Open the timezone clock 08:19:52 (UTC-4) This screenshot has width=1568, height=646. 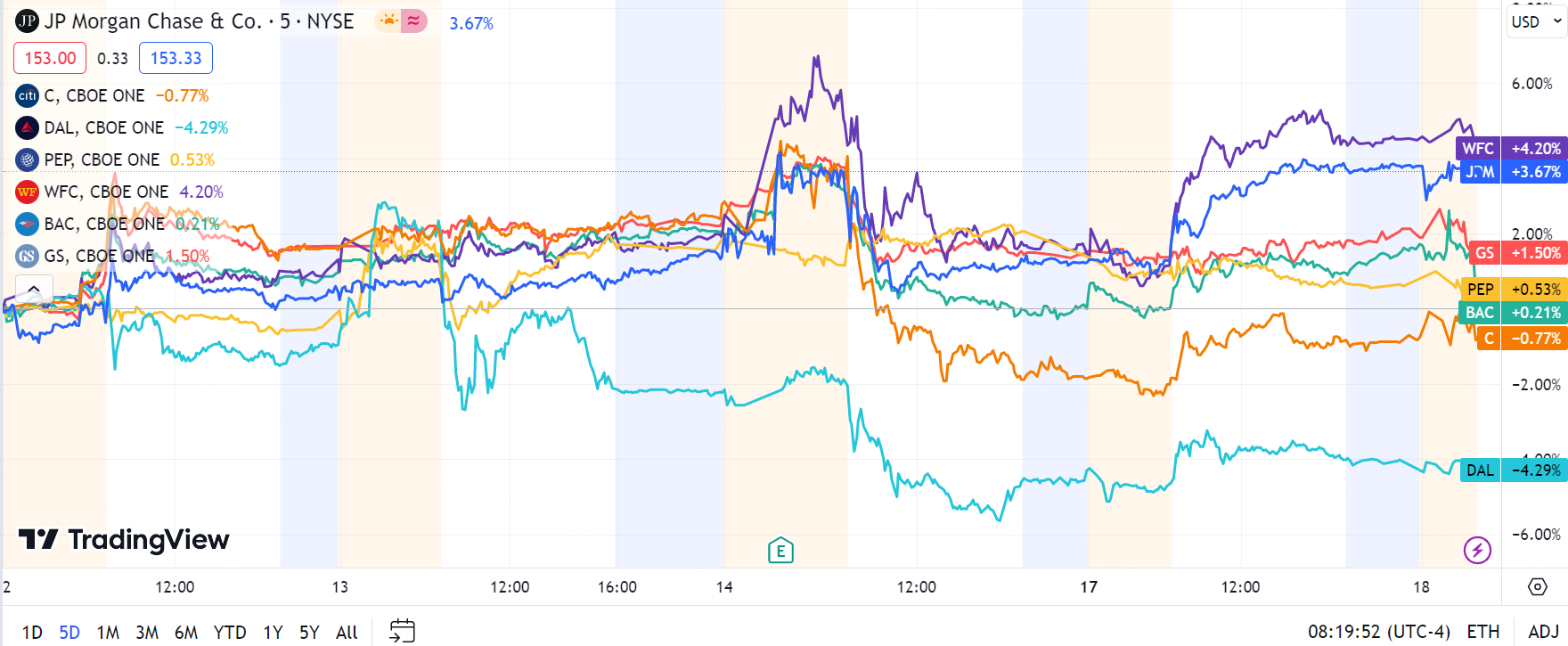coord(1379,632)
